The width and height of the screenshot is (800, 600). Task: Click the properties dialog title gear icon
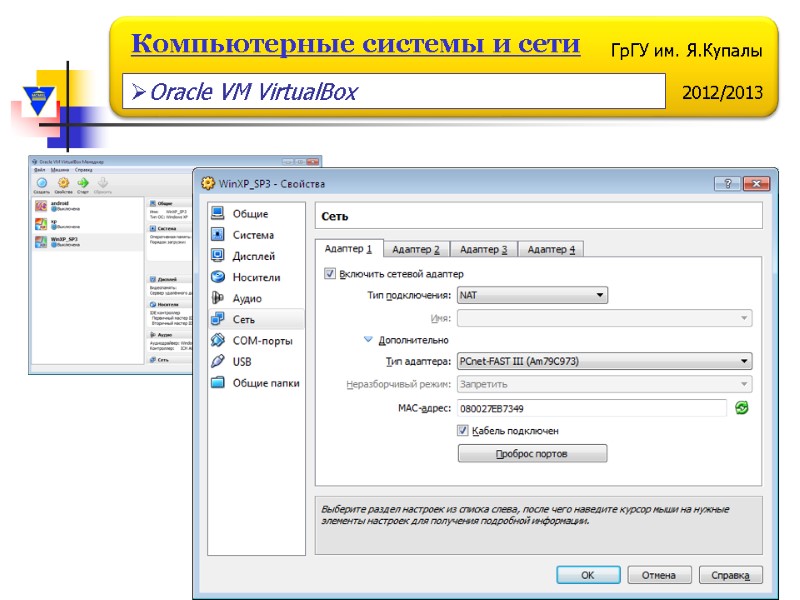208,183
